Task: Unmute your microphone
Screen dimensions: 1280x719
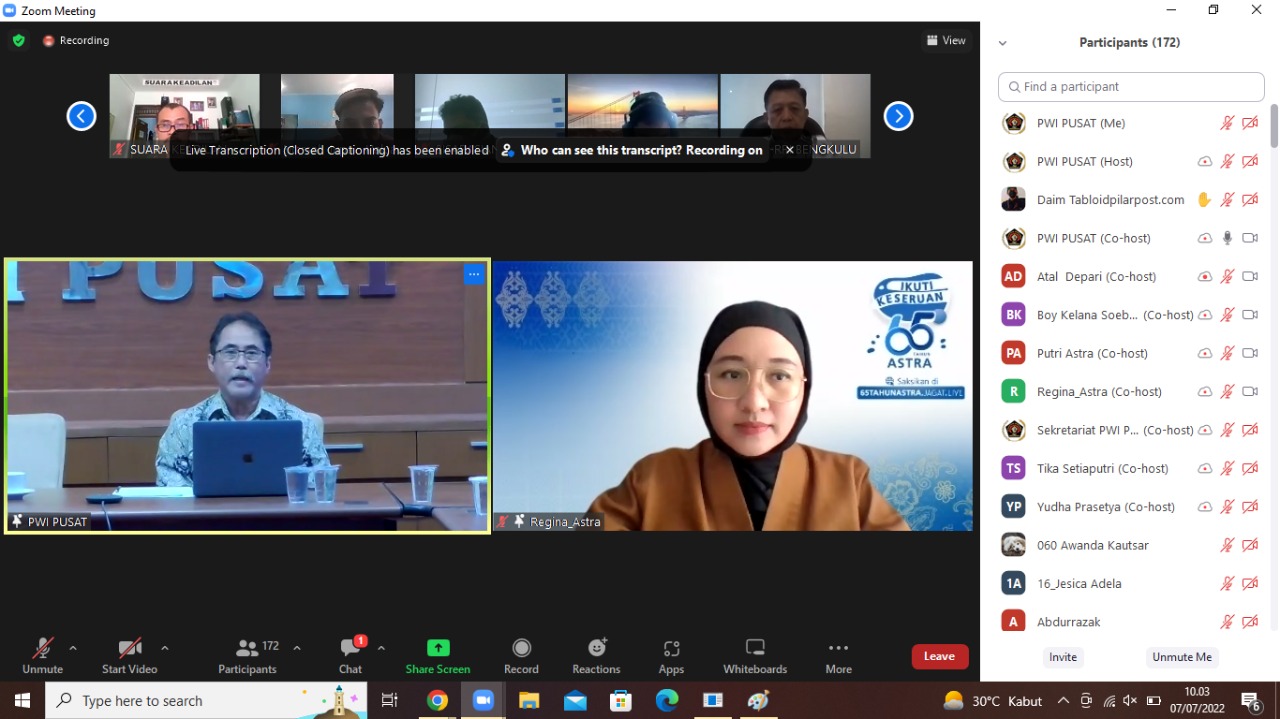Action: click(x=42, y=655)
